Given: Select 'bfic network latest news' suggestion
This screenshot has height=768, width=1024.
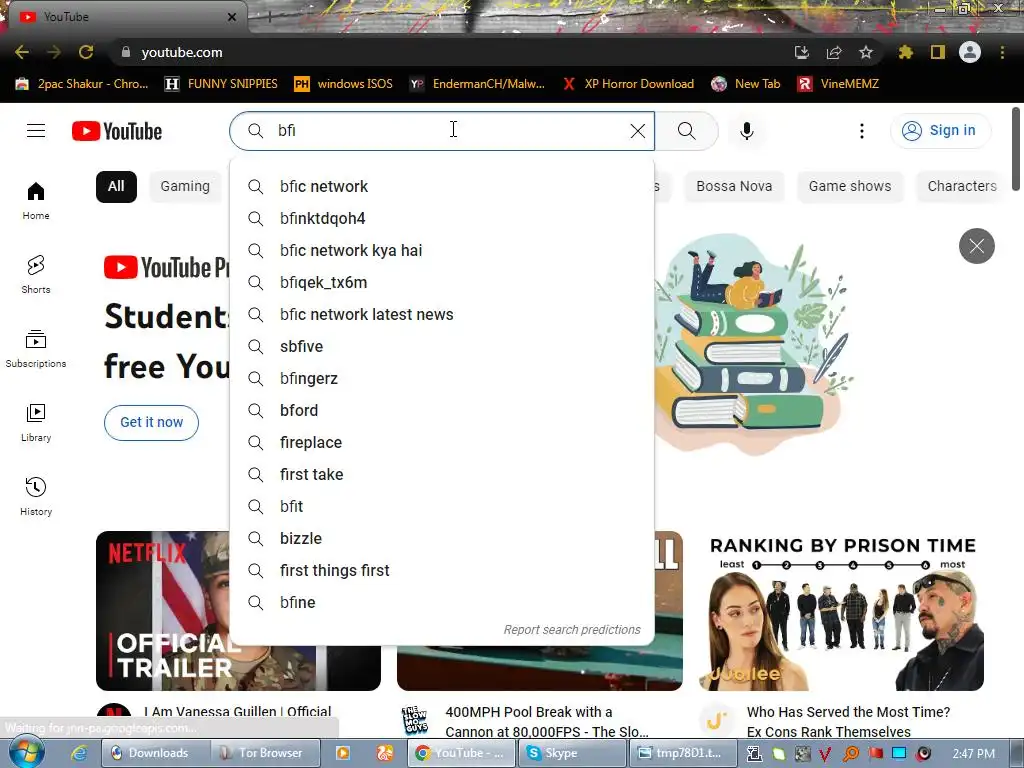Looking at the screenshot, I should (x=442, y=314).
